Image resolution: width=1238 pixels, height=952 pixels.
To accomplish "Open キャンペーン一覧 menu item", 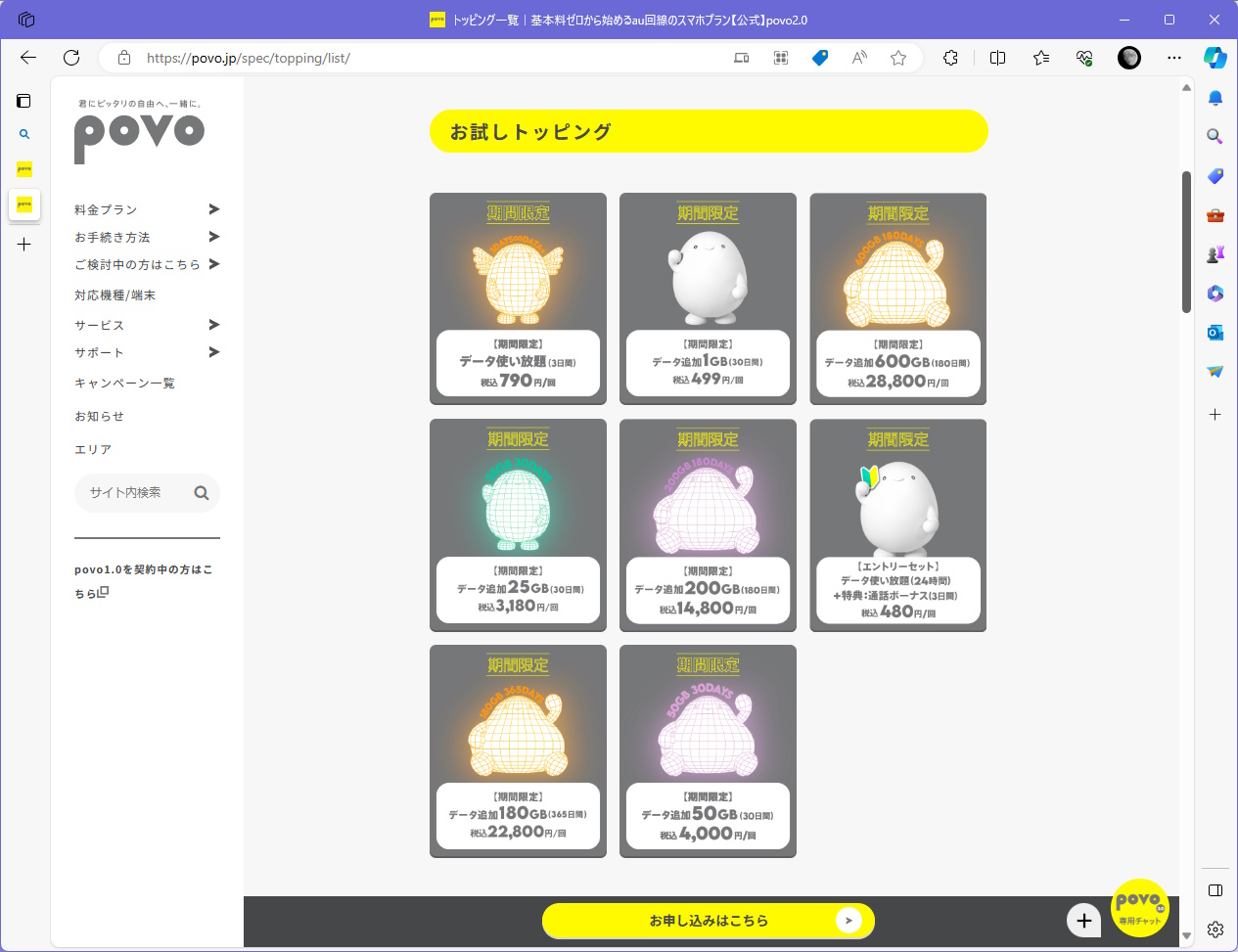I will point(124,384).
